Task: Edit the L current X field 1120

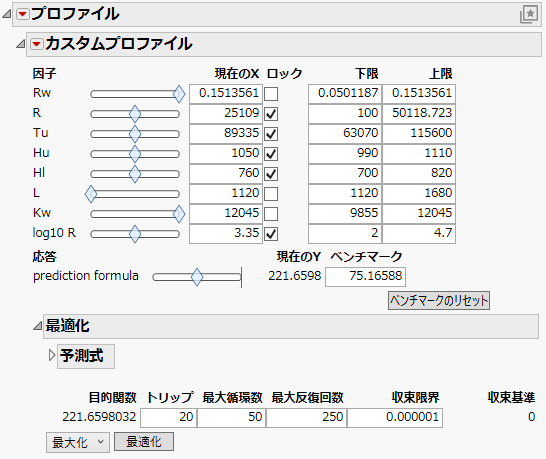Action: (226, 194)
